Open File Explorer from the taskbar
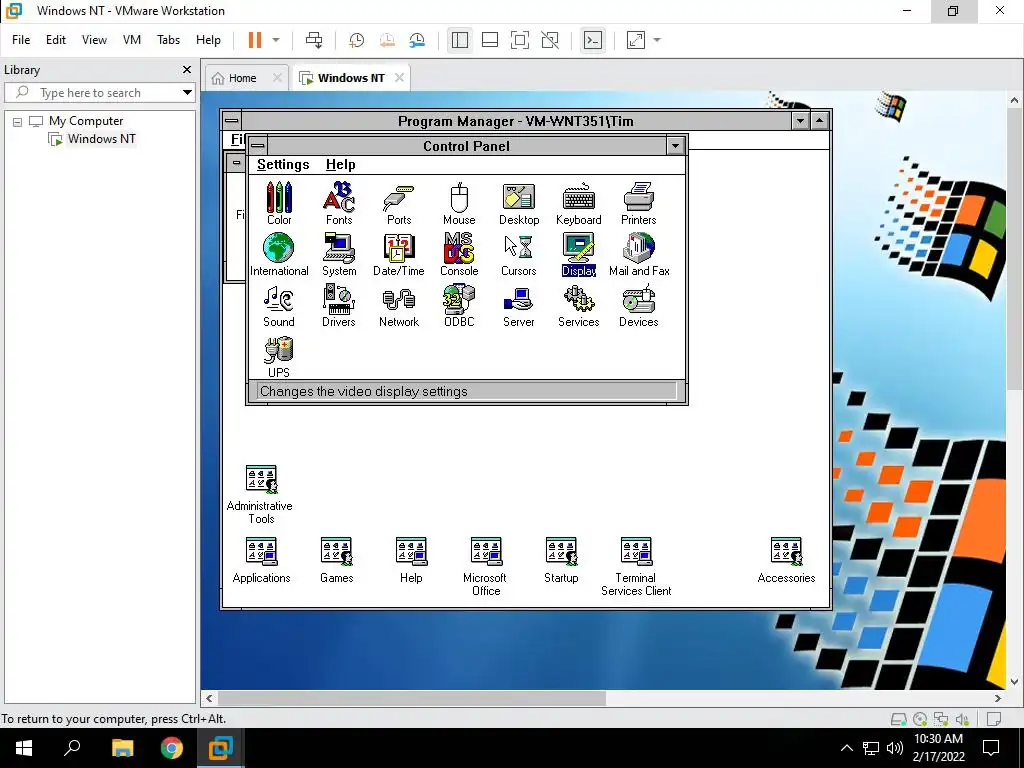Image resolution: width=1024 pixels, height=768 pixels. 122,748
